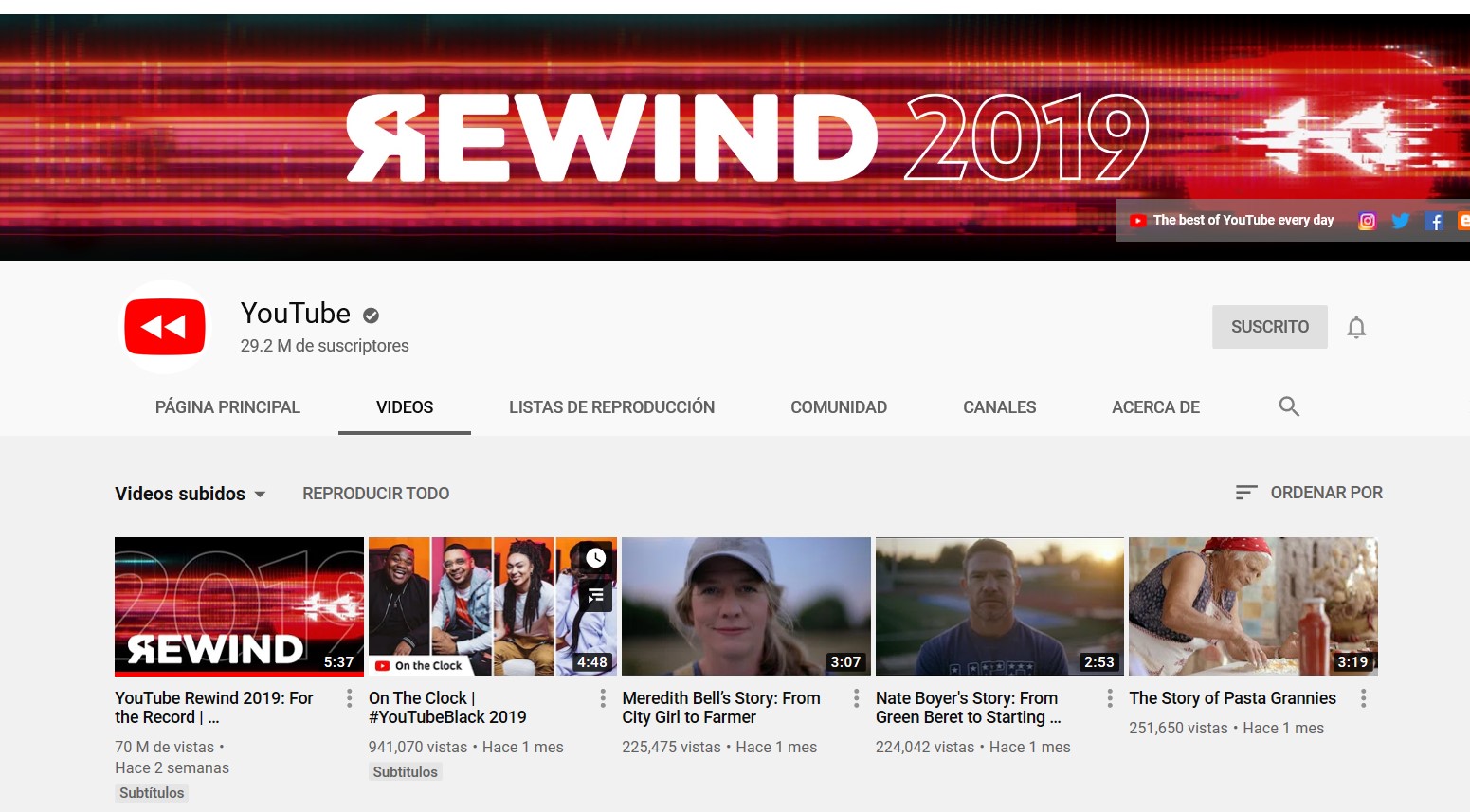The width and height of the screenshot is (1470, 812).
Task: Select the VIDEOS tab
Action: [x=405, y=407]
